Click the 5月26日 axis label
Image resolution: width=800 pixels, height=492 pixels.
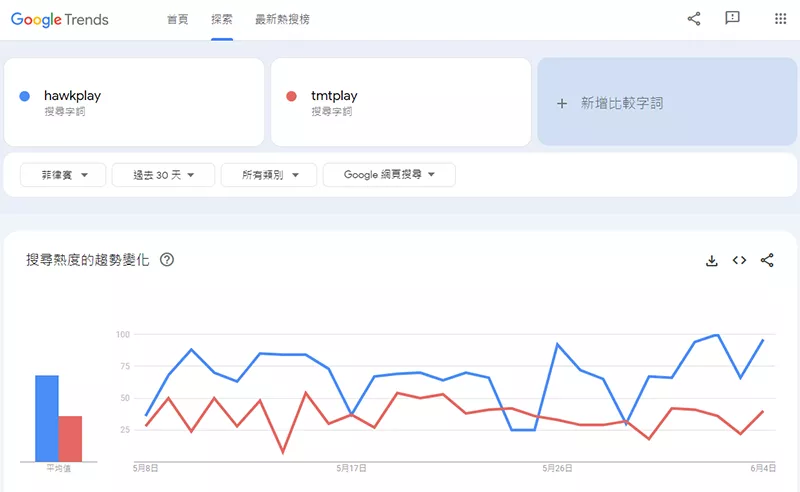click(x=557, y=468)
